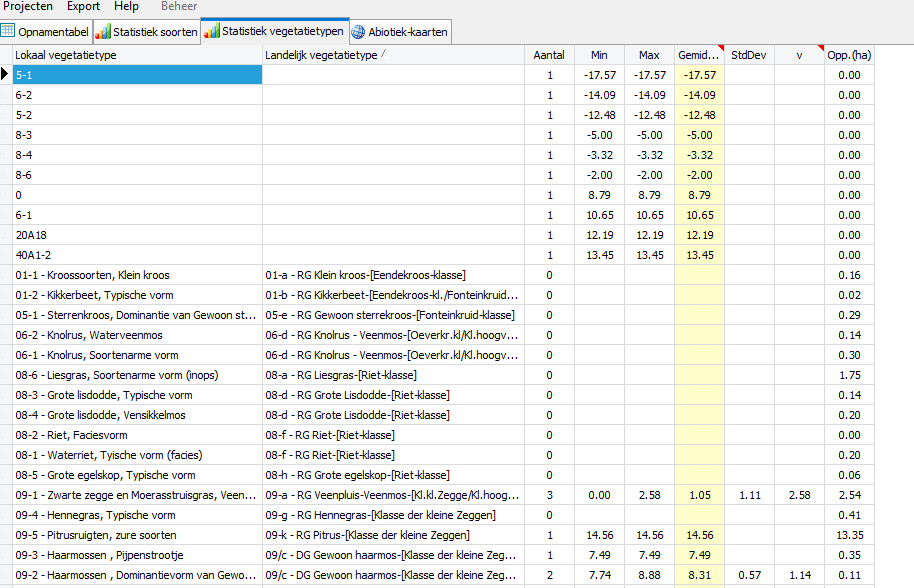Click red corner marker on v column header
The height and width of the screenshot is (588, 914).
(820, 48)
